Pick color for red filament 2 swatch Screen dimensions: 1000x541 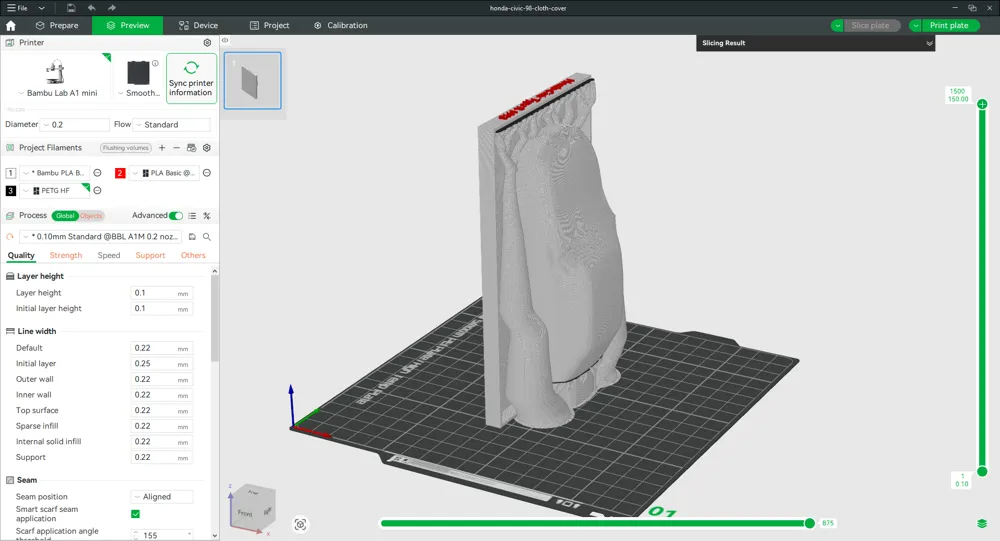120,173
